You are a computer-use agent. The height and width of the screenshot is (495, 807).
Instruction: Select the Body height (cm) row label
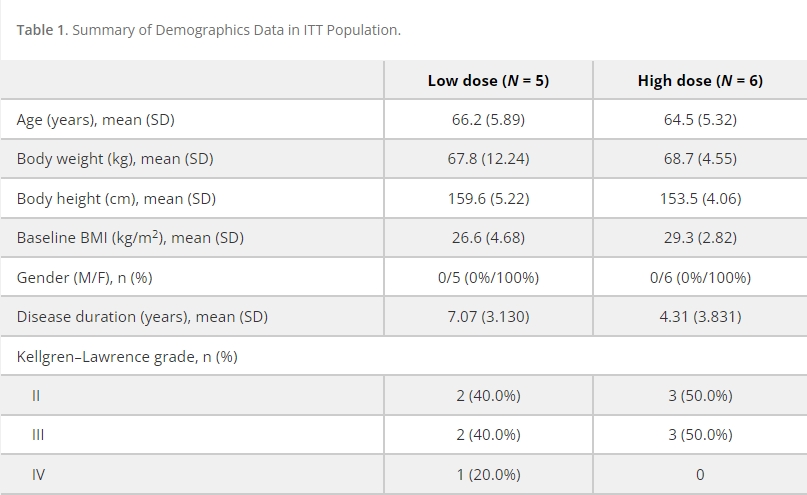(116, 199)
